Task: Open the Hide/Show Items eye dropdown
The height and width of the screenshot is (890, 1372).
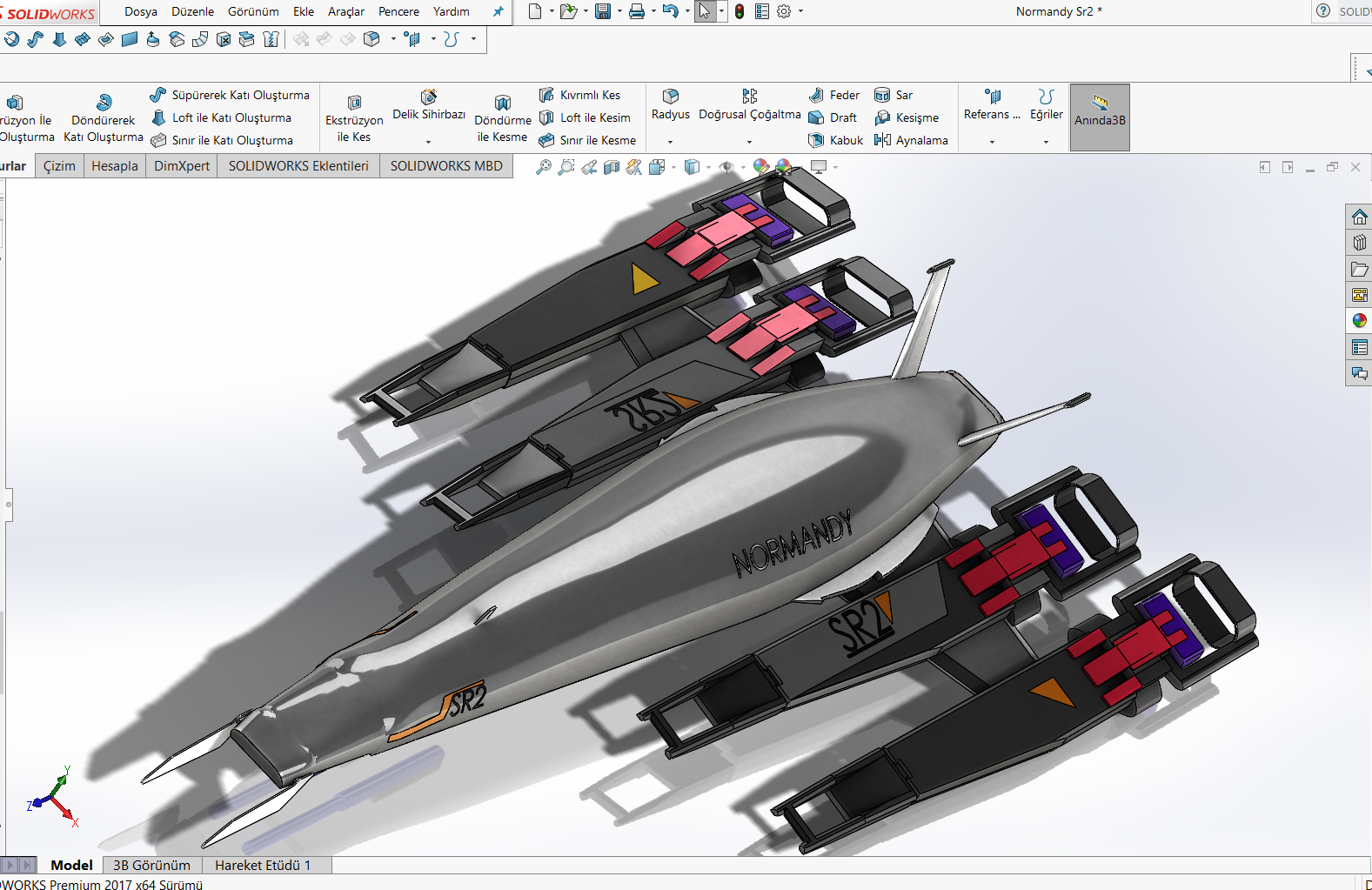Action: 726,167
